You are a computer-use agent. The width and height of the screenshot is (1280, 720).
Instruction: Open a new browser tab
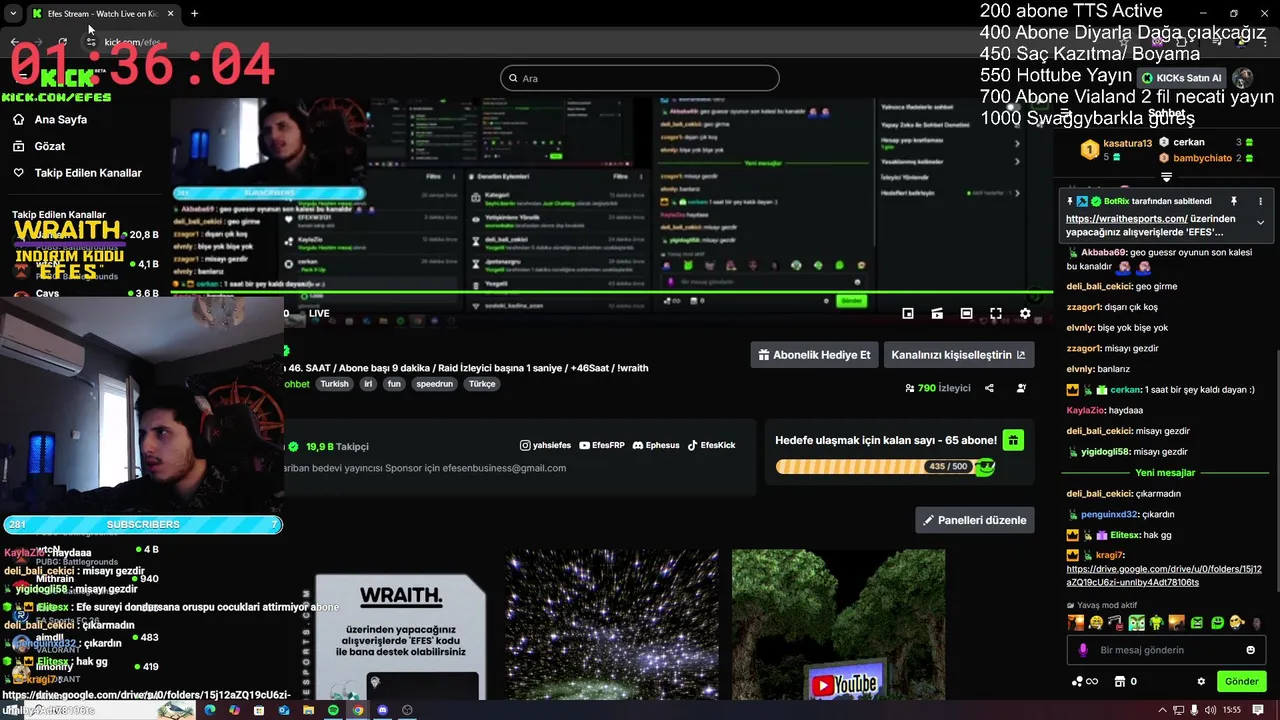tap(194, 13)
